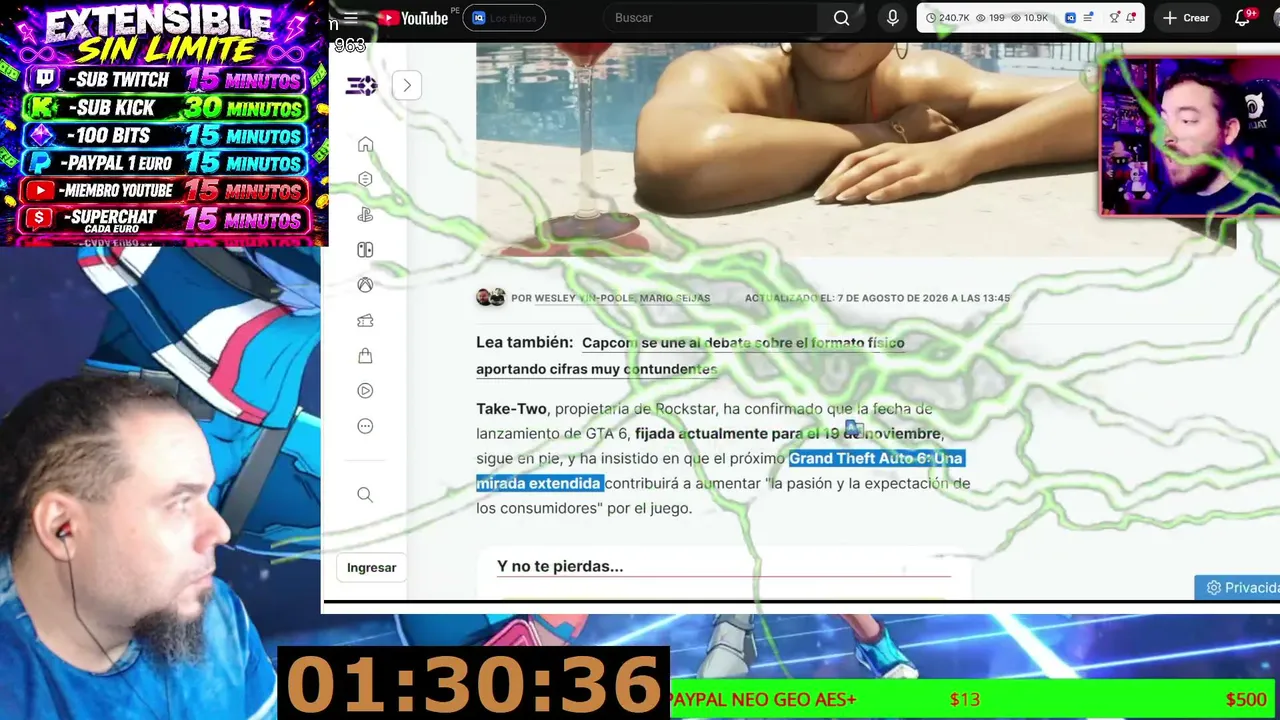Viewport: 1280px width, 720px height.
Task: Click the "ACTUALIZADO EL: 7 DE AGOSTO" date text
Action: coord(877,298)
